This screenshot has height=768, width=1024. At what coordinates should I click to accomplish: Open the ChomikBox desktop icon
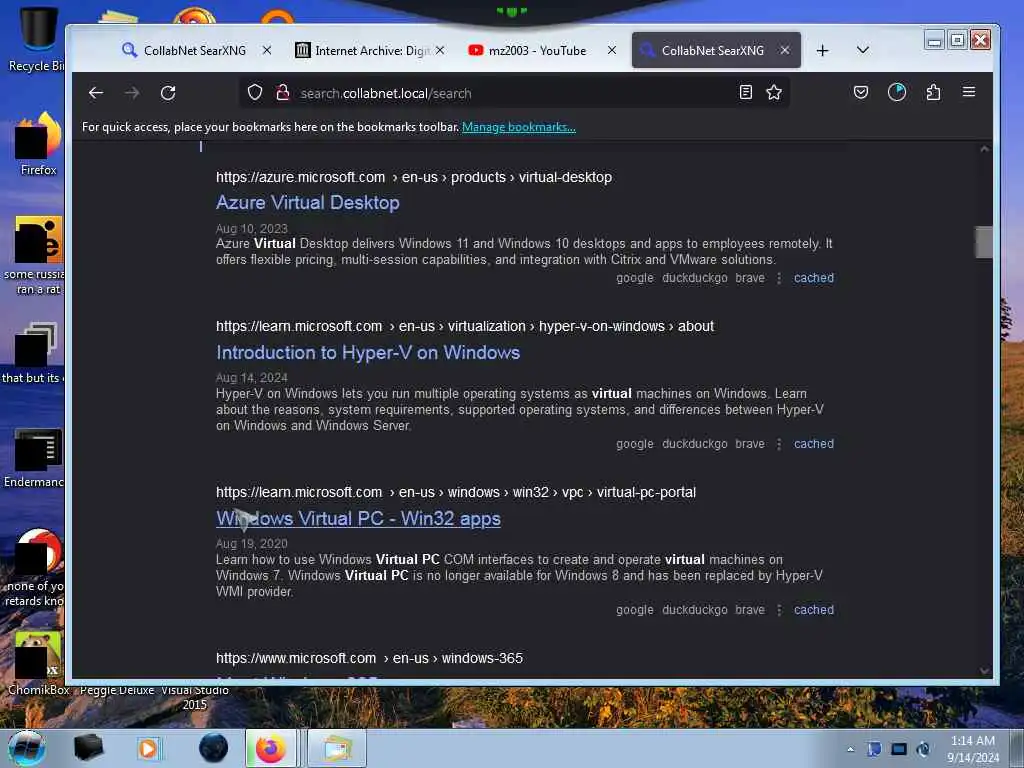point(38,664)
